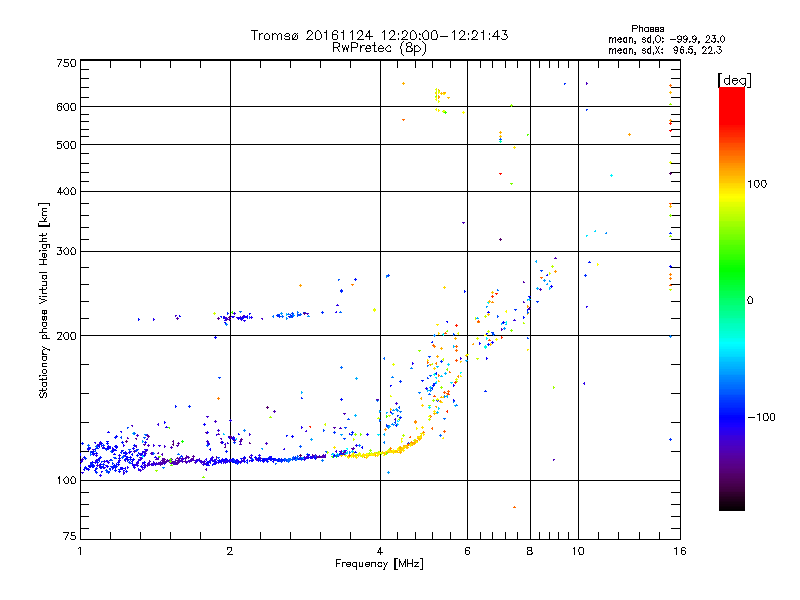Click the 'mean, sd,O: -99.9, 23.0' statistic
The width and height of the screenshot is (800, 600).
click(x=666, y=39)
